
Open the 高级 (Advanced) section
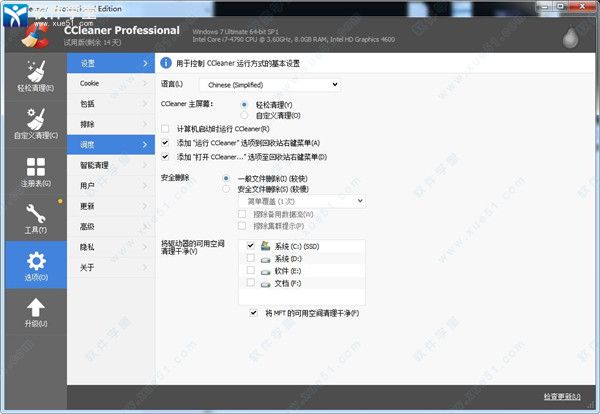click(111, 227)
